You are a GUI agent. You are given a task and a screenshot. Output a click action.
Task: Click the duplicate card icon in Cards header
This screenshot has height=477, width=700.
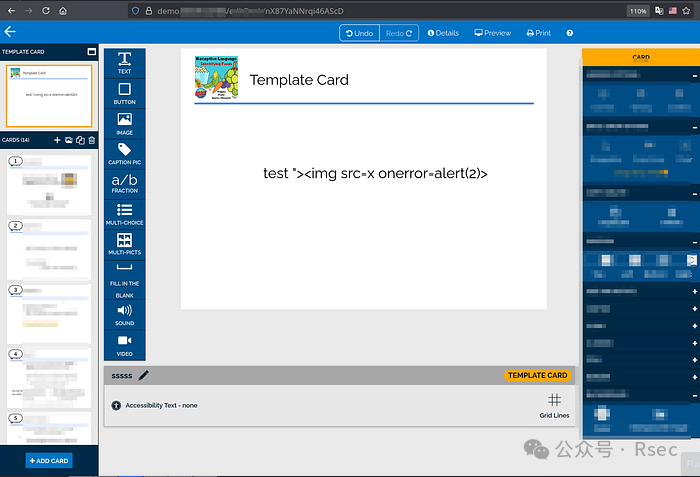coord(80,140)
